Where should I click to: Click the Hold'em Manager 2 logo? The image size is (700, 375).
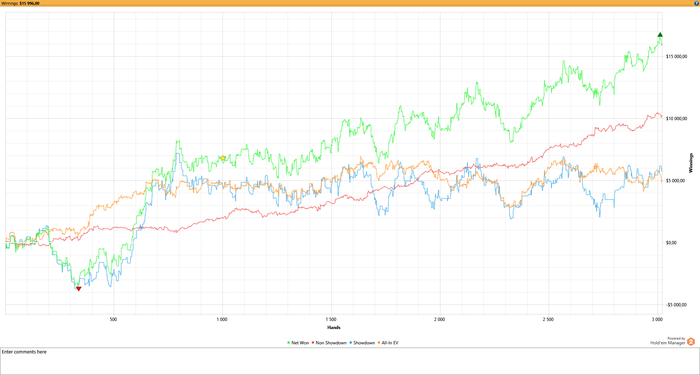pos(691,342)
